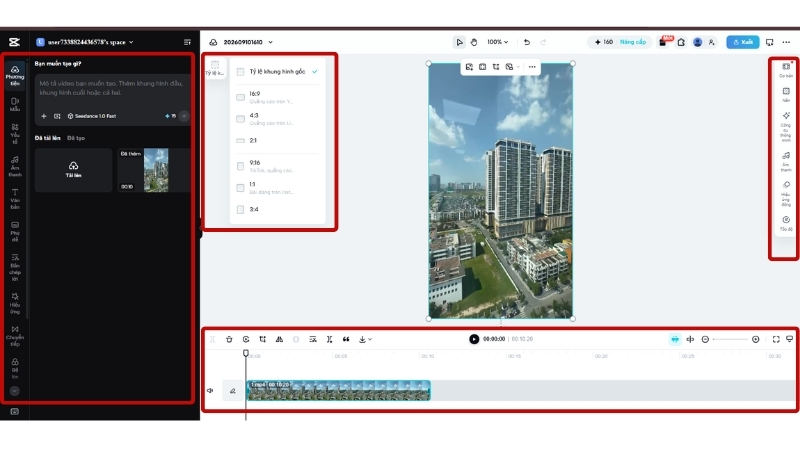This screenshot has width=800, height=450.
Task: Open the top-right three dots menu
Action: (x=786, y=42)
